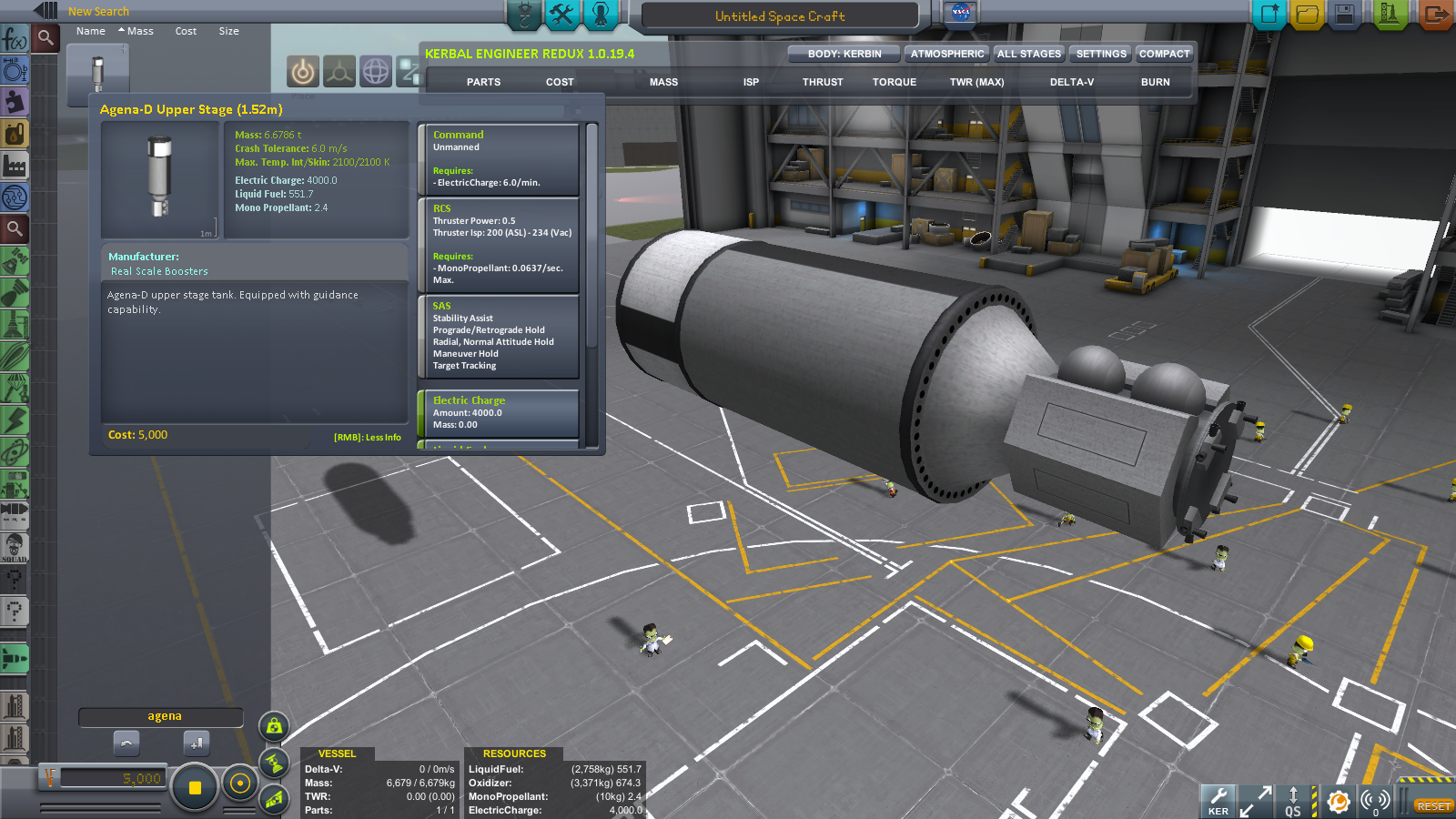The width and height of the screenshot is (1456, 819).
Task: Toggle the square symmetry mode button
Action: [x=194, y=787]
